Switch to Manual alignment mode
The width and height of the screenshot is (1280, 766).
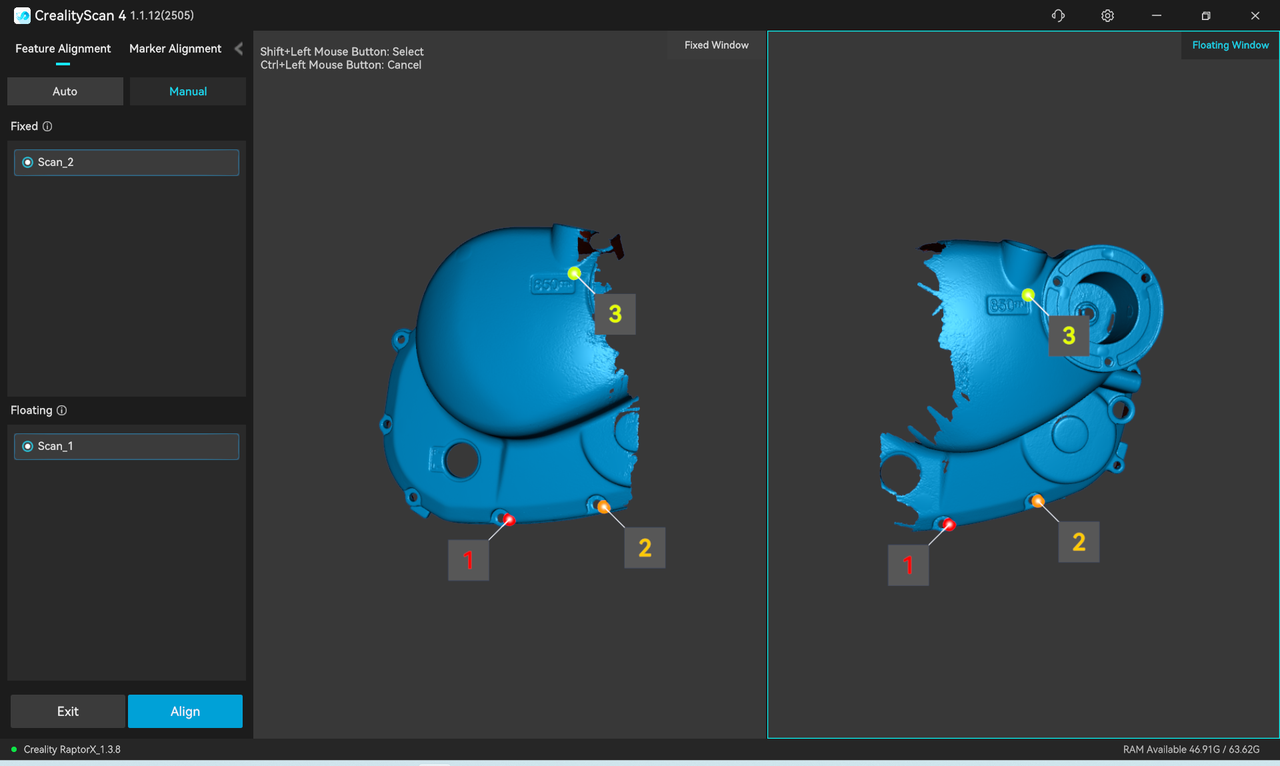pos(188,91)
